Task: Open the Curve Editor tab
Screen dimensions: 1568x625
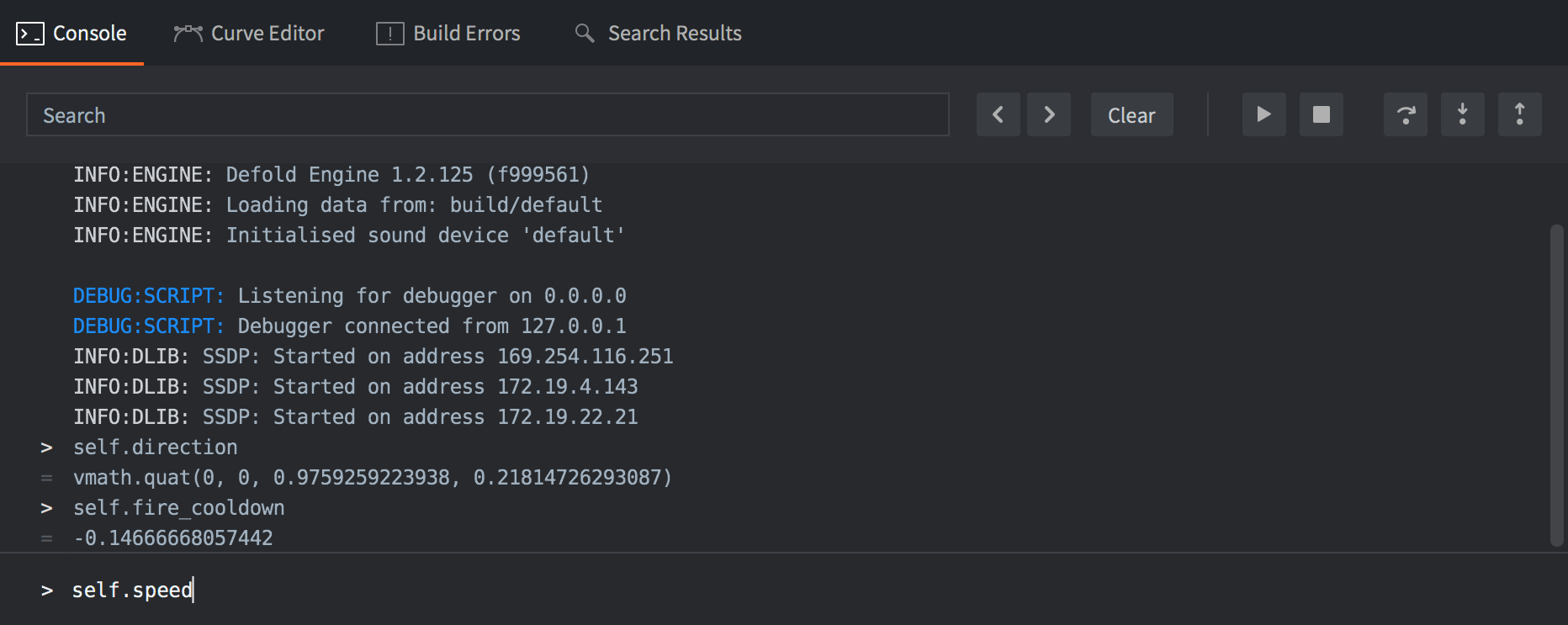Action: [x=249, y=34]
